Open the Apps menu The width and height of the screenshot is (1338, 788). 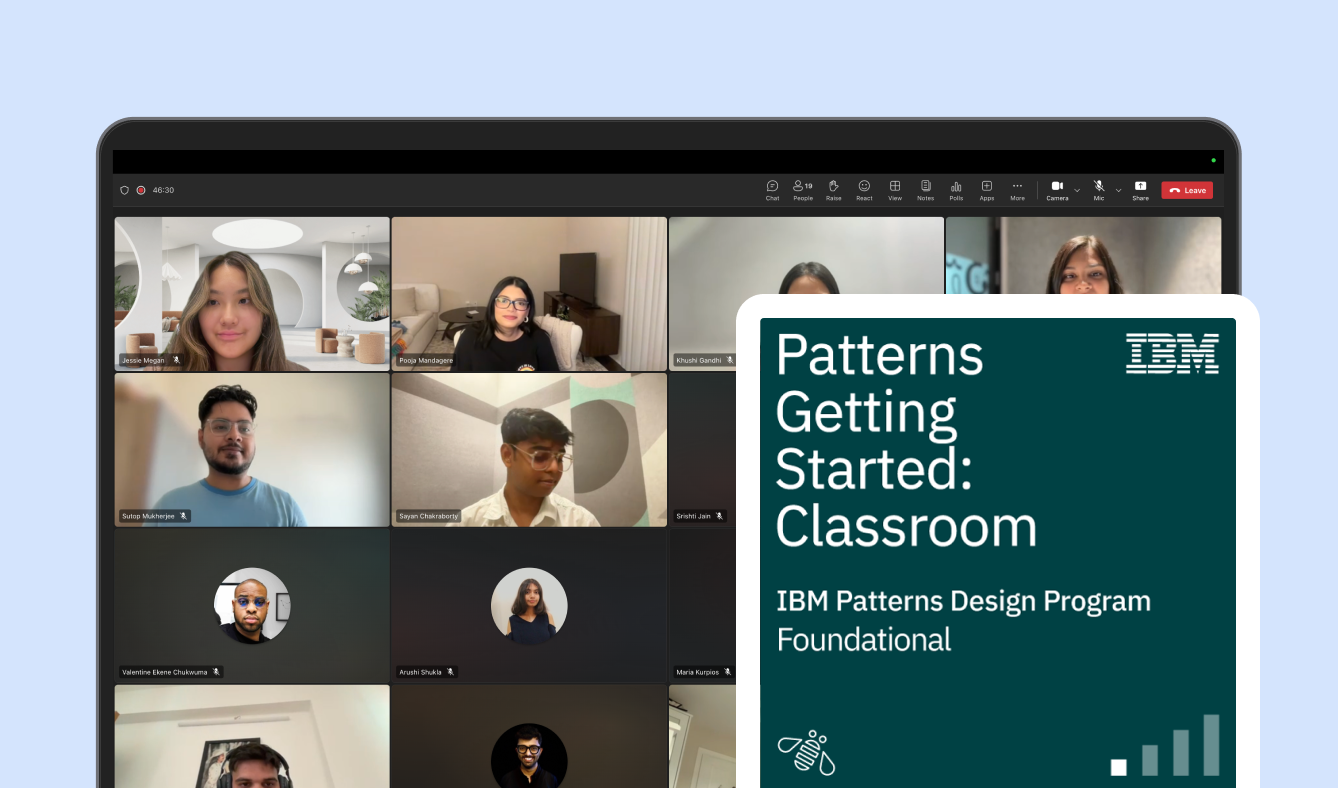(987, 190)
